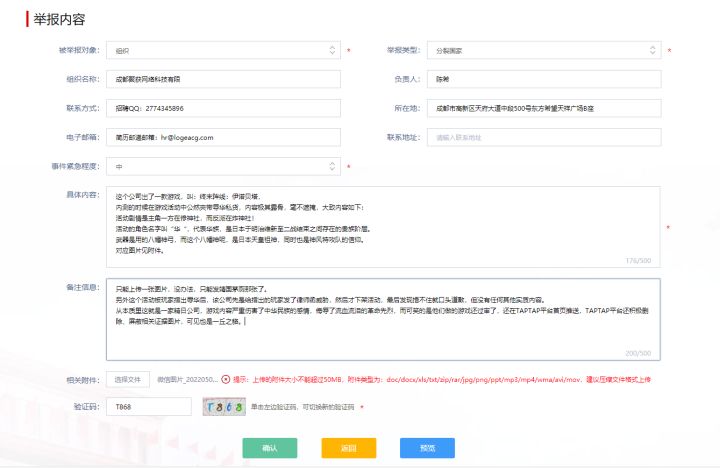Open the 被举报对象 dropdown
The height and width of the screenshot is (468, 720).
pos(223,51)
